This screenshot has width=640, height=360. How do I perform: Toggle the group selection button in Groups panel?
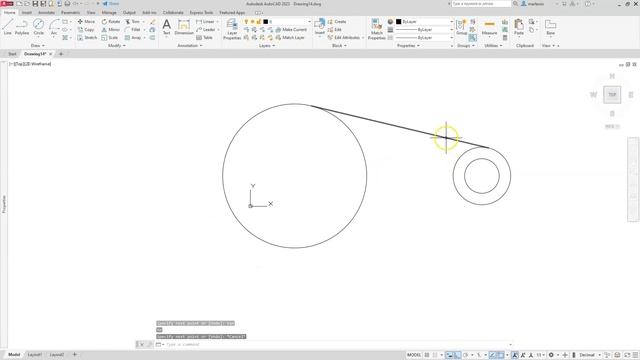[472, 38]
